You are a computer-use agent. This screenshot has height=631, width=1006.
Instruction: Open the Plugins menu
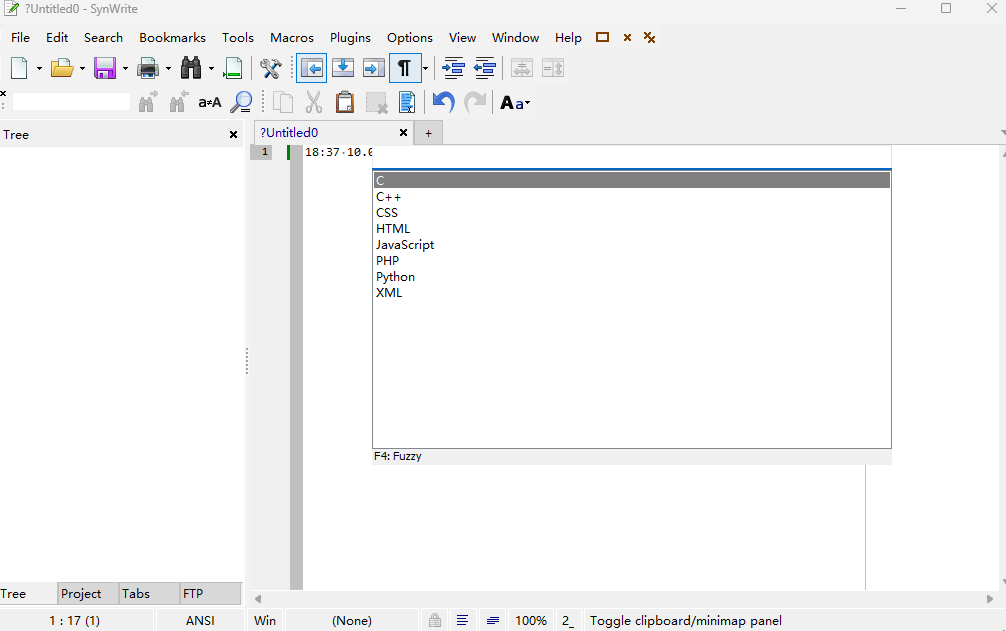click(x=350, y=38)
